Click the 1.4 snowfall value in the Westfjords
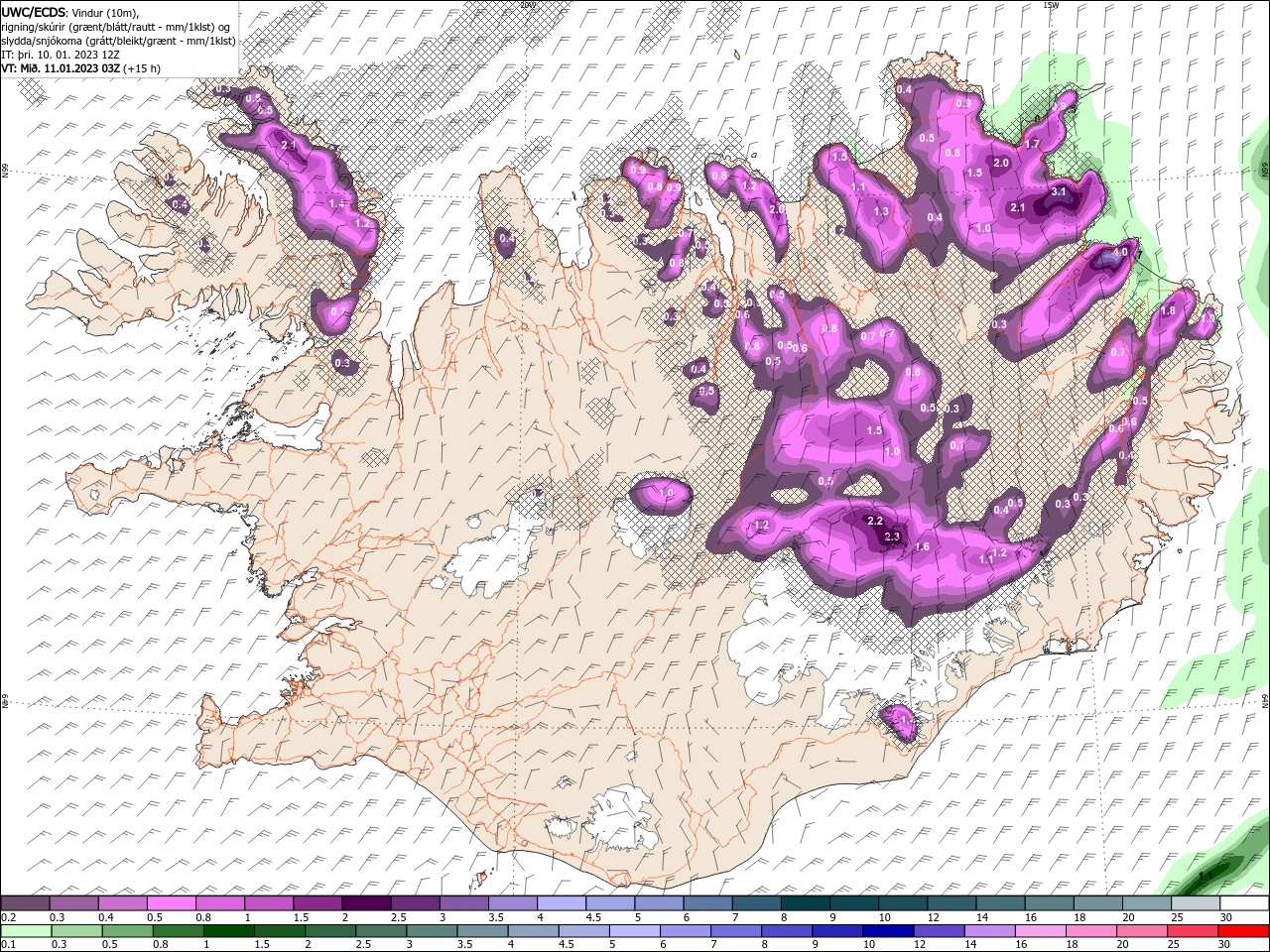Image resolution: width=1270 pixels, height=952 pixels. coord(336,204)
